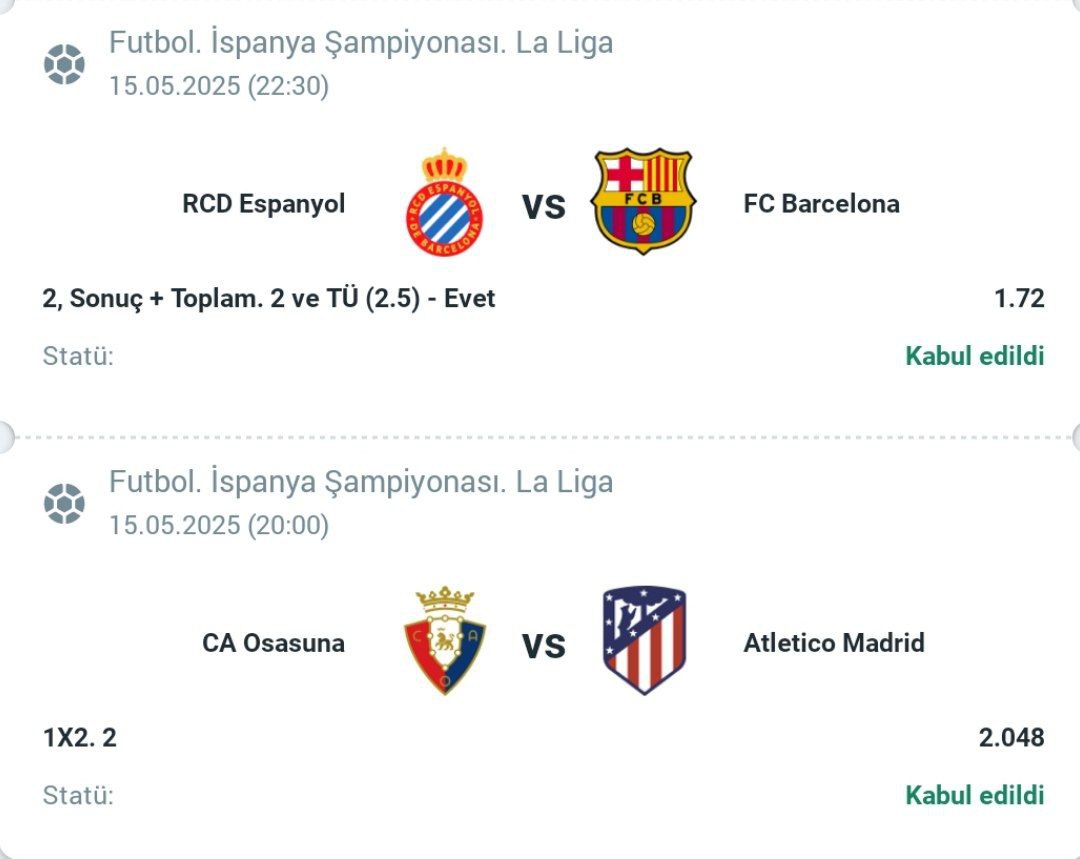The width and height of the screenshot is (1080, 859).
Task: Click the 15.05.2025 (20:00) match date
Action: (x=219, y=526)
